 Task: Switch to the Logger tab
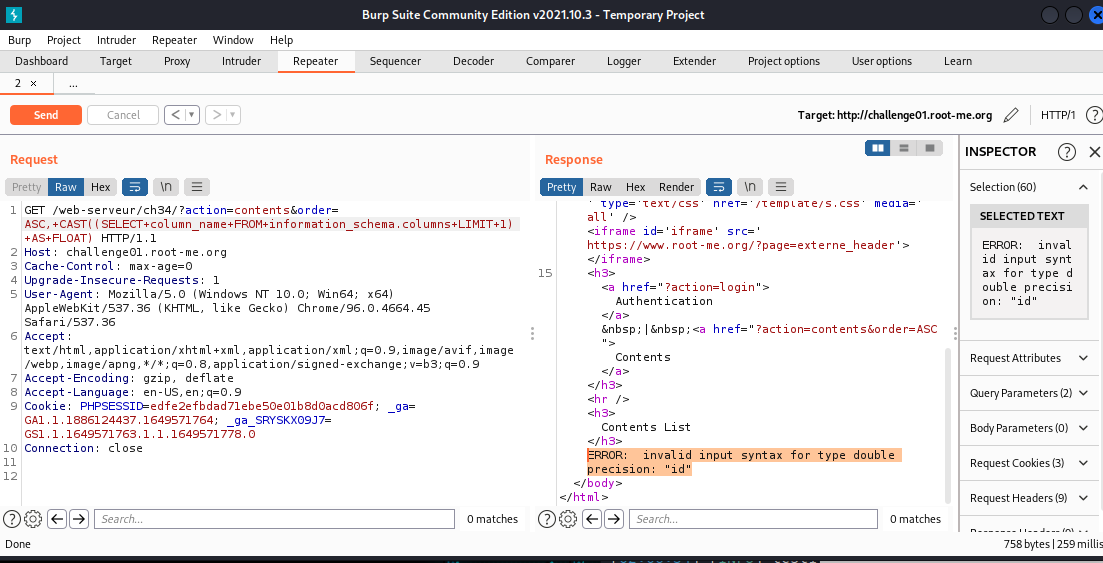pos(624,61)
